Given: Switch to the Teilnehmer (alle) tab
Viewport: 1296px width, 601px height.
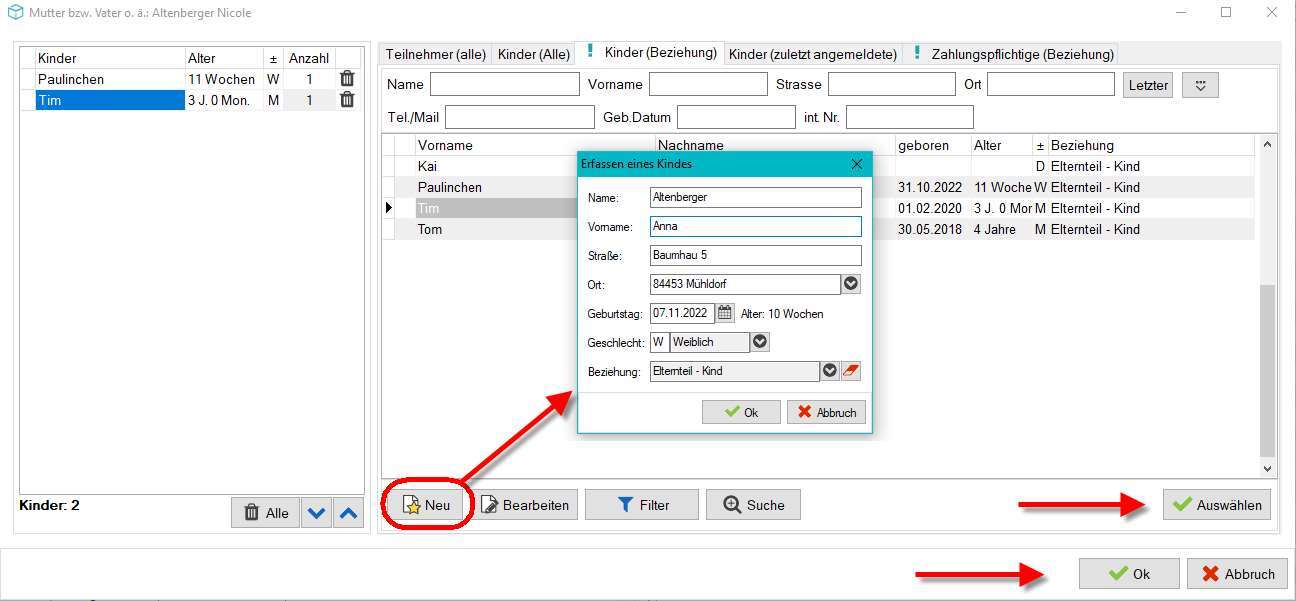Looking at the screenshot, I should pos(436,54).
